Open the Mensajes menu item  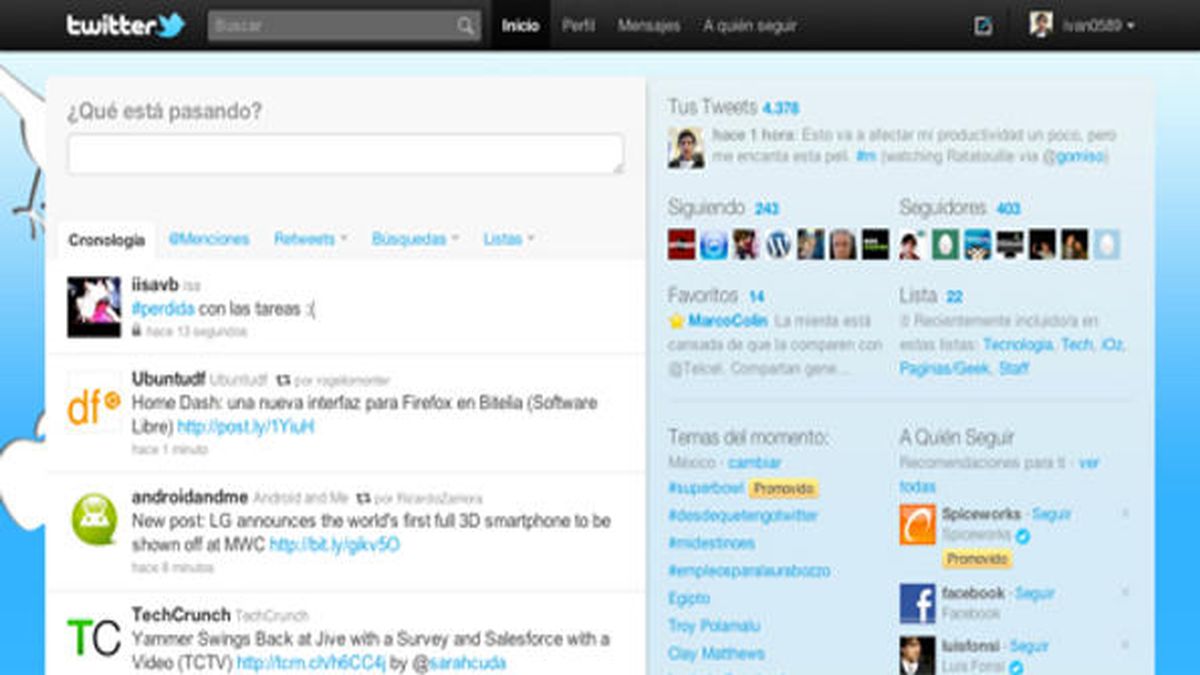(646, 25)
